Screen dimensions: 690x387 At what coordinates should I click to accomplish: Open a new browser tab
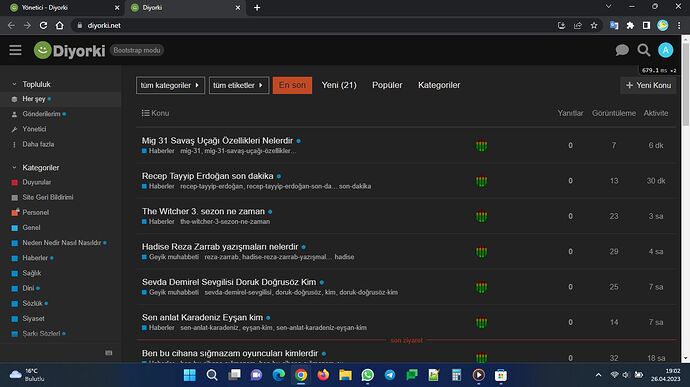(257, 7)
